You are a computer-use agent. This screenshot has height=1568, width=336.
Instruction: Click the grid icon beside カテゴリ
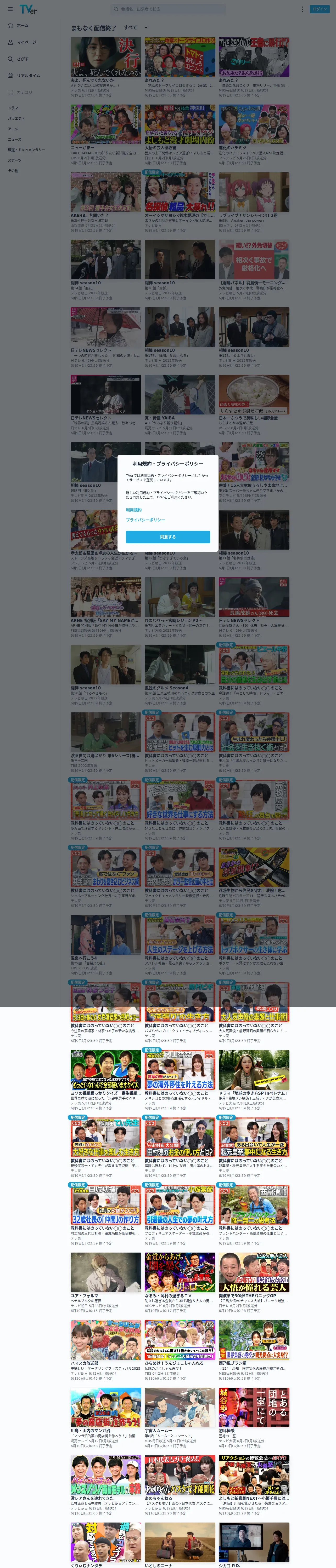(10, 93)
